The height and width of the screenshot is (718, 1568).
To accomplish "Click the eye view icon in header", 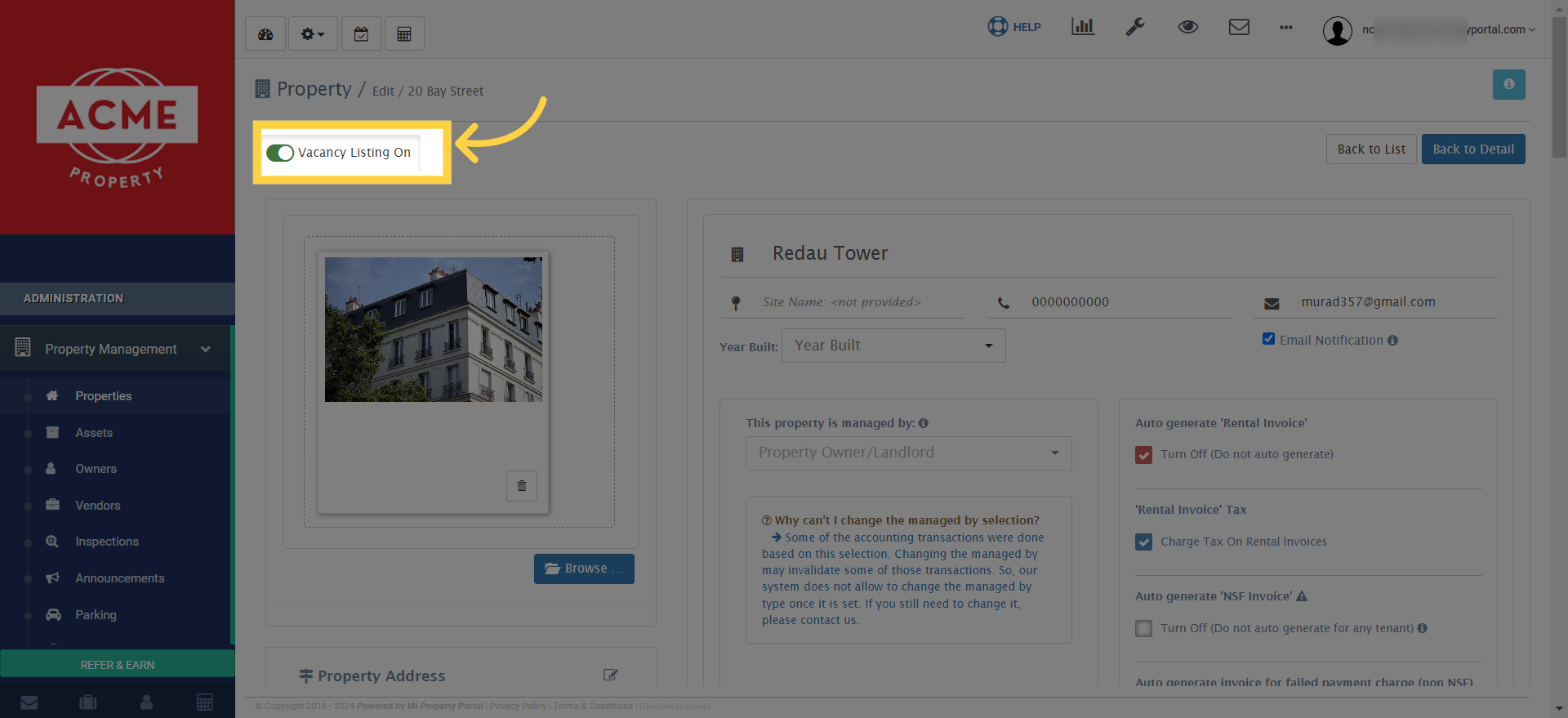I will pos(1188,27).
